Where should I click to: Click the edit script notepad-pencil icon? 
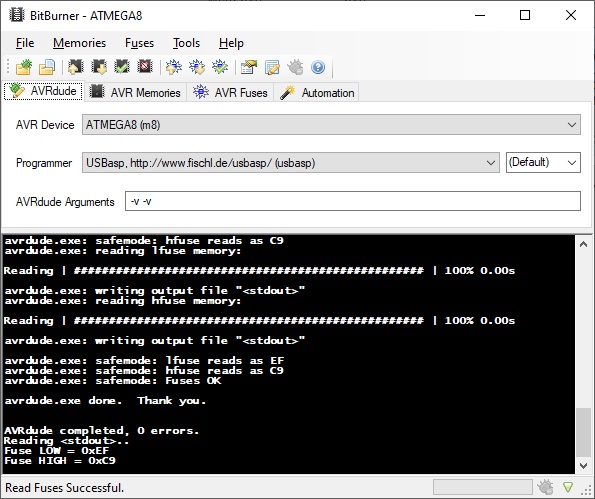(272, 68)
